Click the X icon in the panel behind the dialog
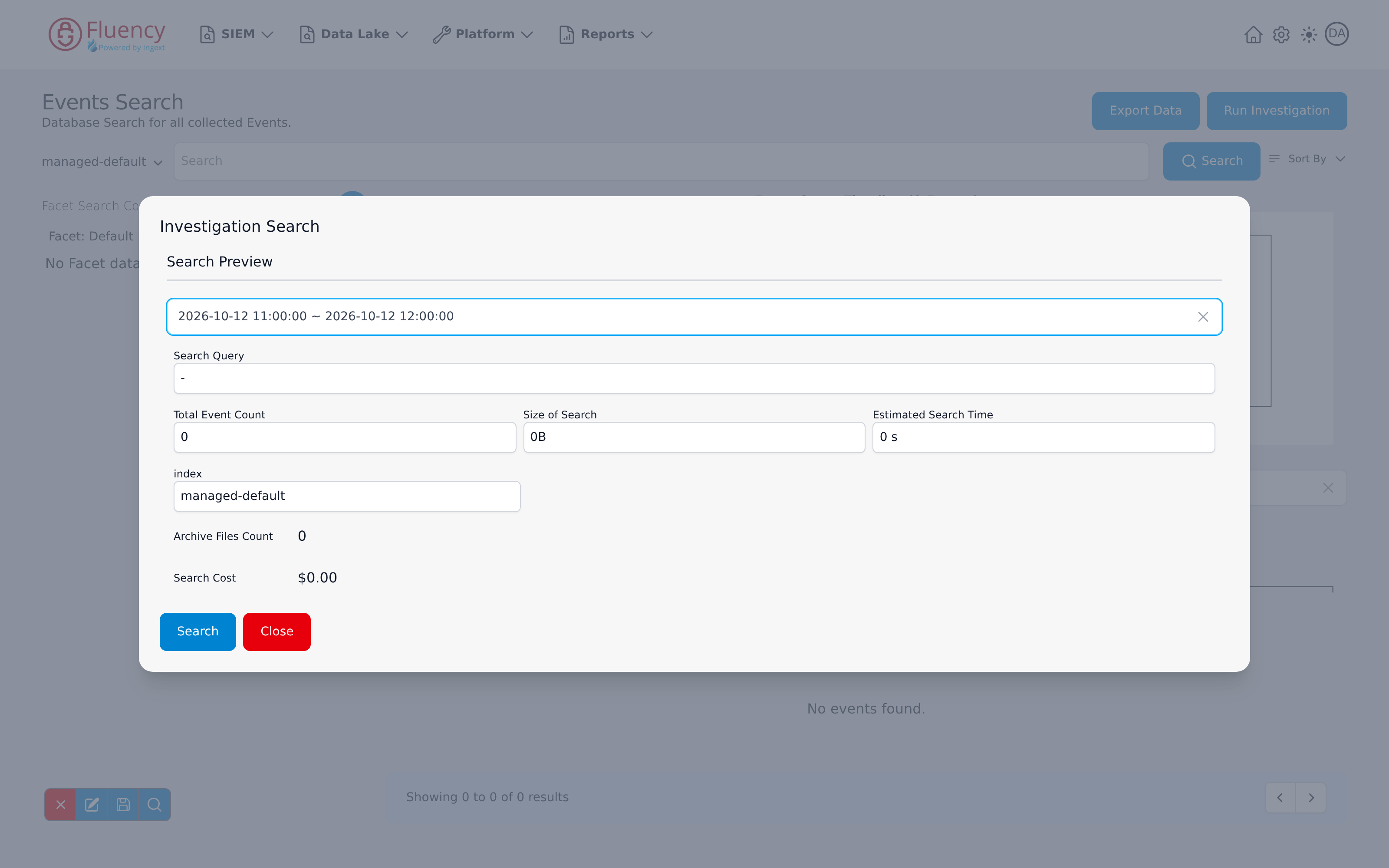The height and width of the screenshot is (868, 1389). tap(1328, 488)
